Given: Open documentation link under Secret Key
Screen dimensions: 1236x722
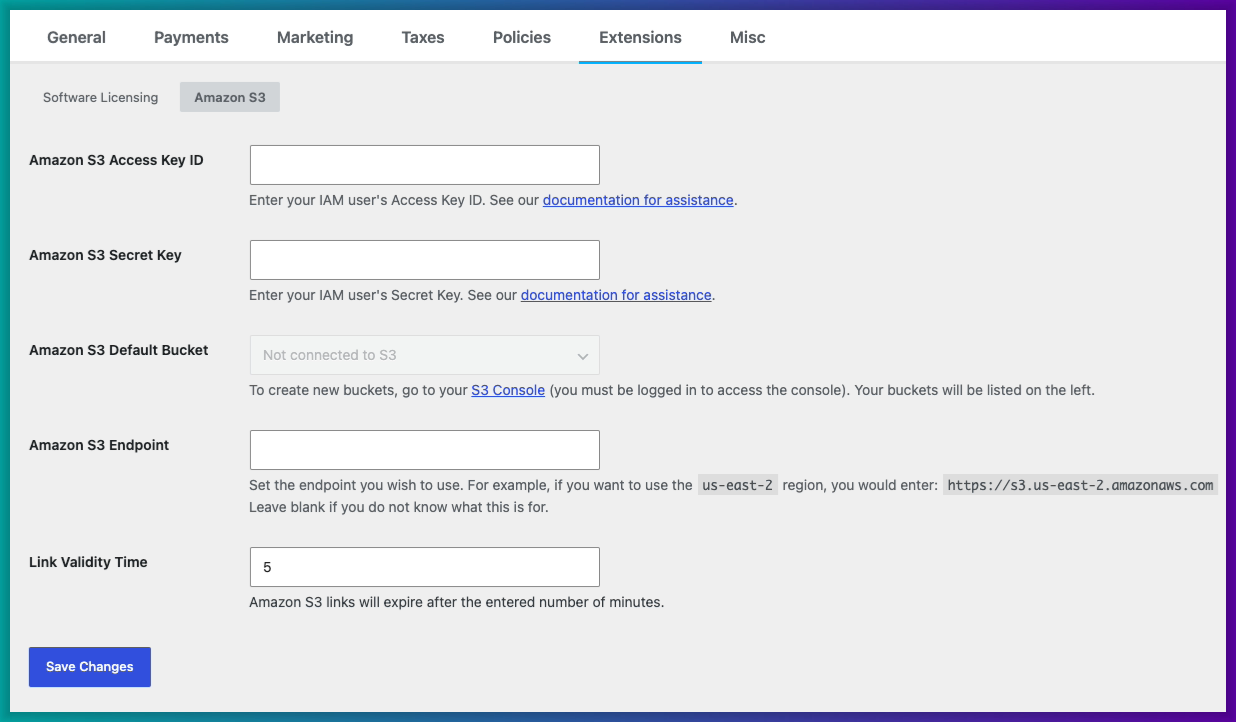Looking at the screenshot, I should (616, 295).
